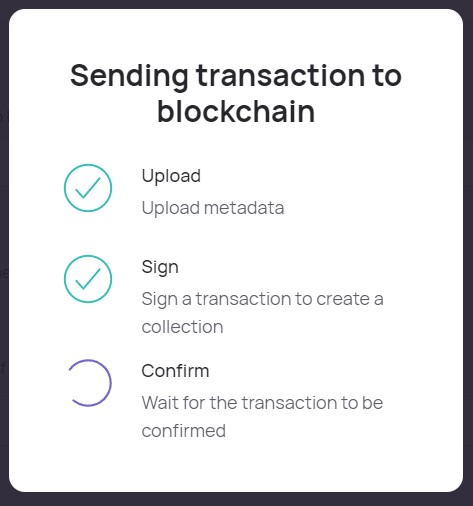Screen dimensions: 473x506
Task: Click the word 'collection' under Sign
Action: click(x=182, y=327)
